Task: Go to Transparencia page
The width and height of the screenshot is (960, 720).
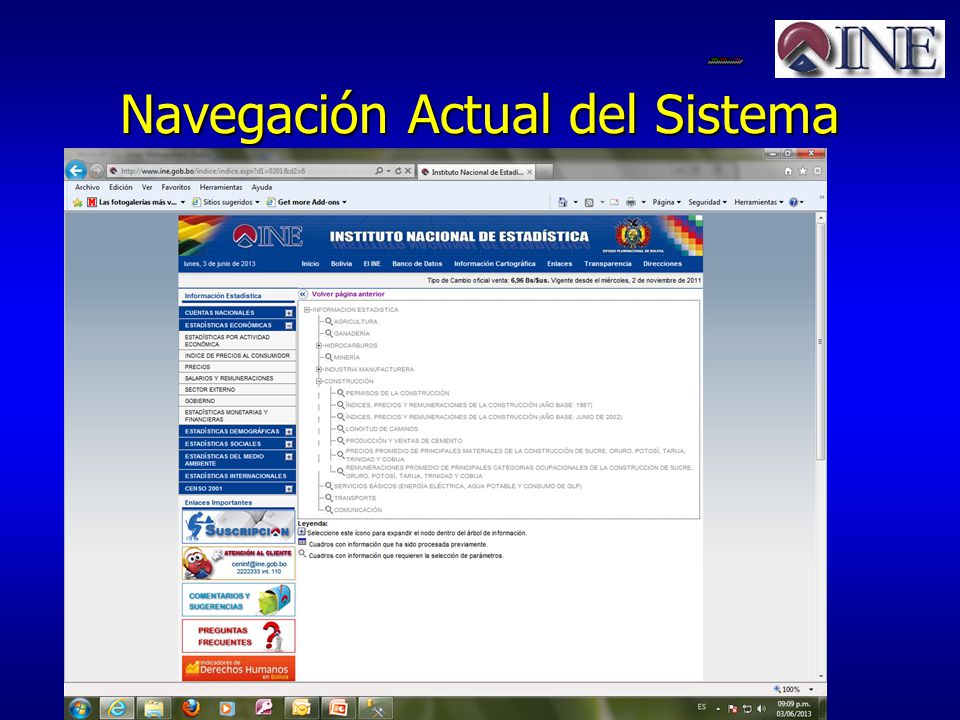Action: click(x=607, y=264)
